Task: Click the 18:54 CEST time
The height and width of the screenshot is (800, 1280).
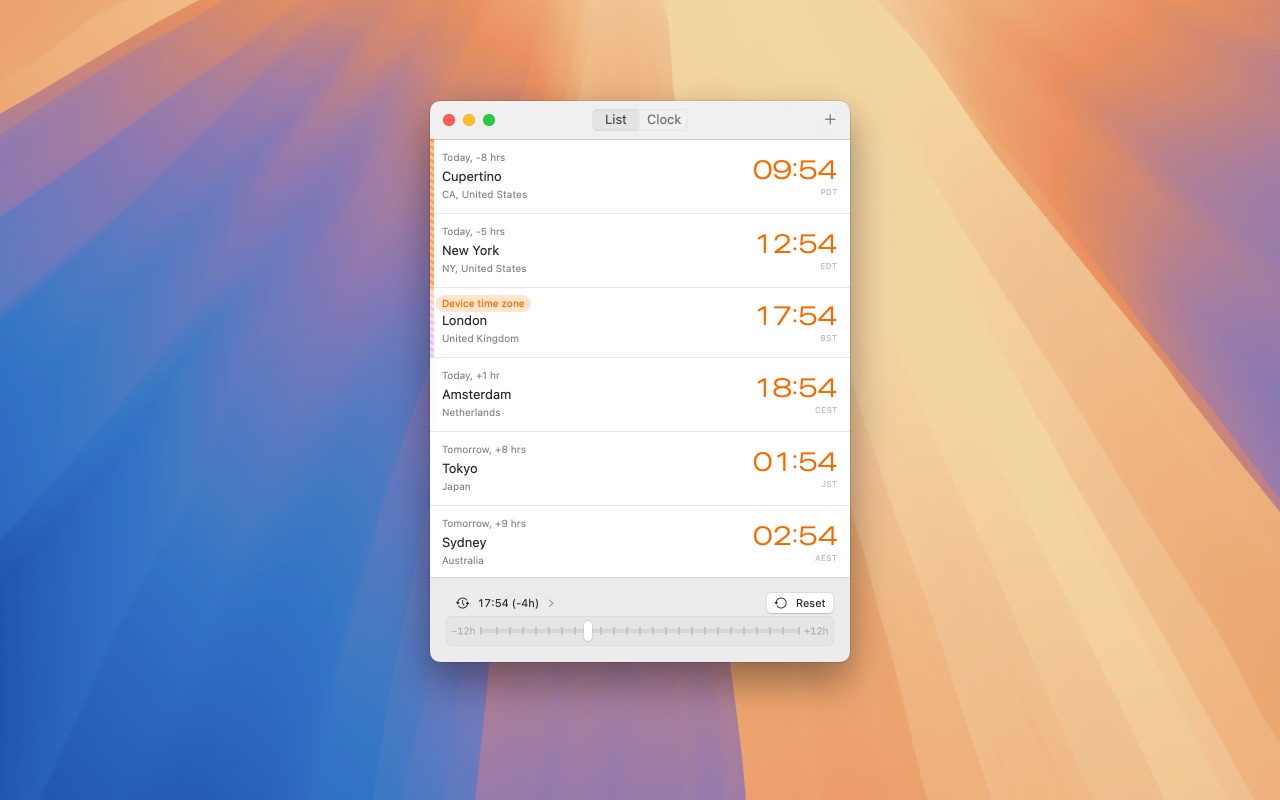Action: click(797, 388)
